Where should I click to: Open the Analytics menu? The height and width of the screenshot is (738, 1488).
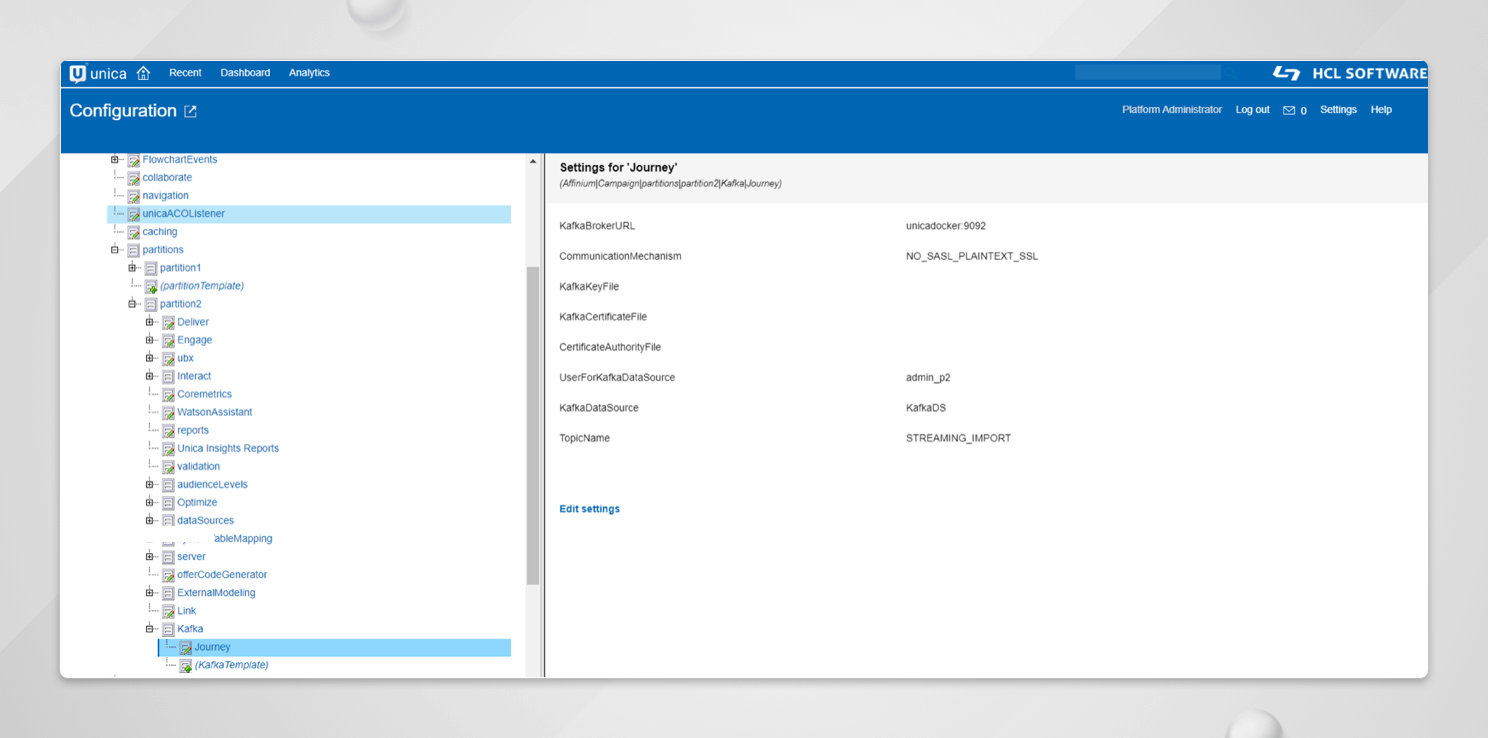(309, 73)
